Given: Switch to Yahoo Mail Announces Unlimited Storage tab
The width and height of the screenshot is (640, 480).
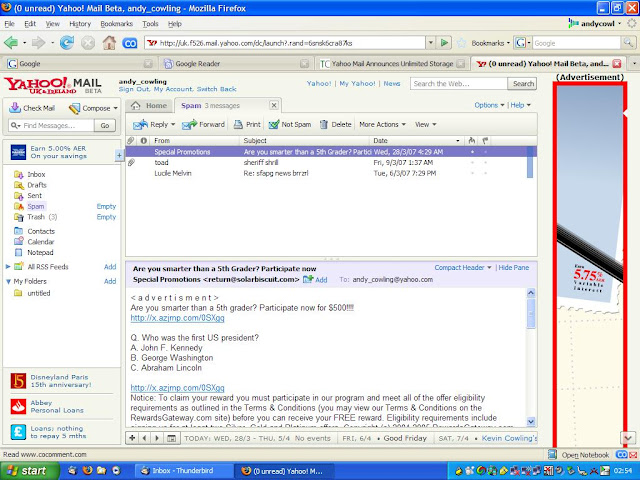Looking at the screenshot, I should (x=392, y=64).
